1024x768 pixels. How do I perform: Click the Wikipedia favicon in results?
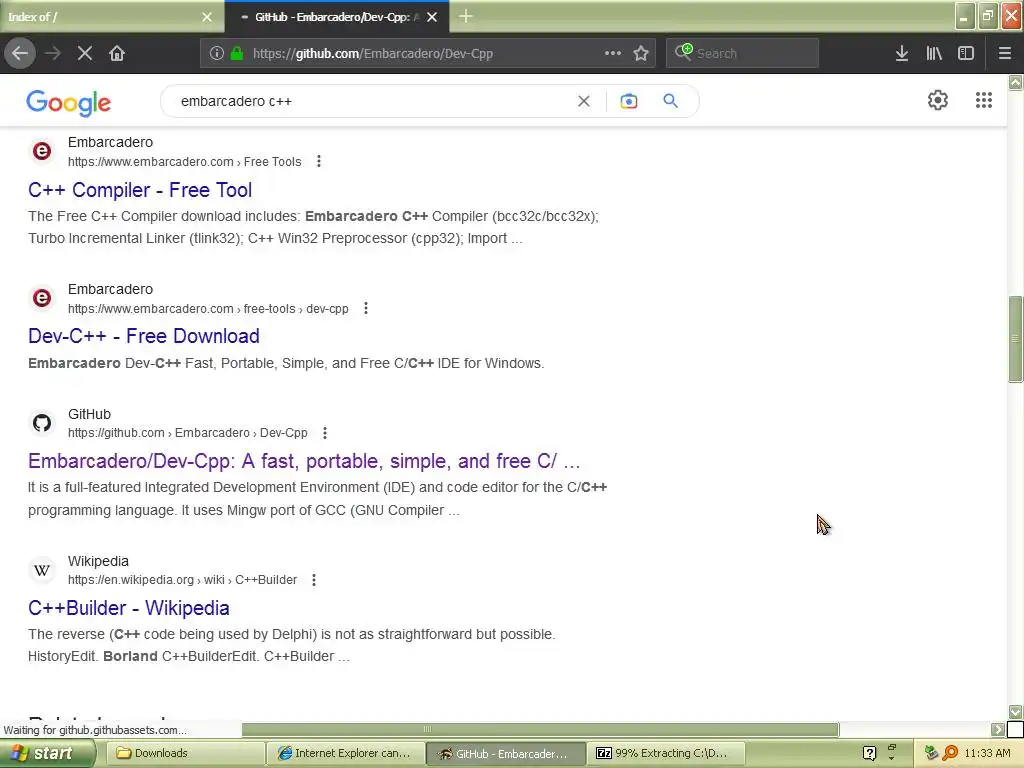[x=42, y=570]
